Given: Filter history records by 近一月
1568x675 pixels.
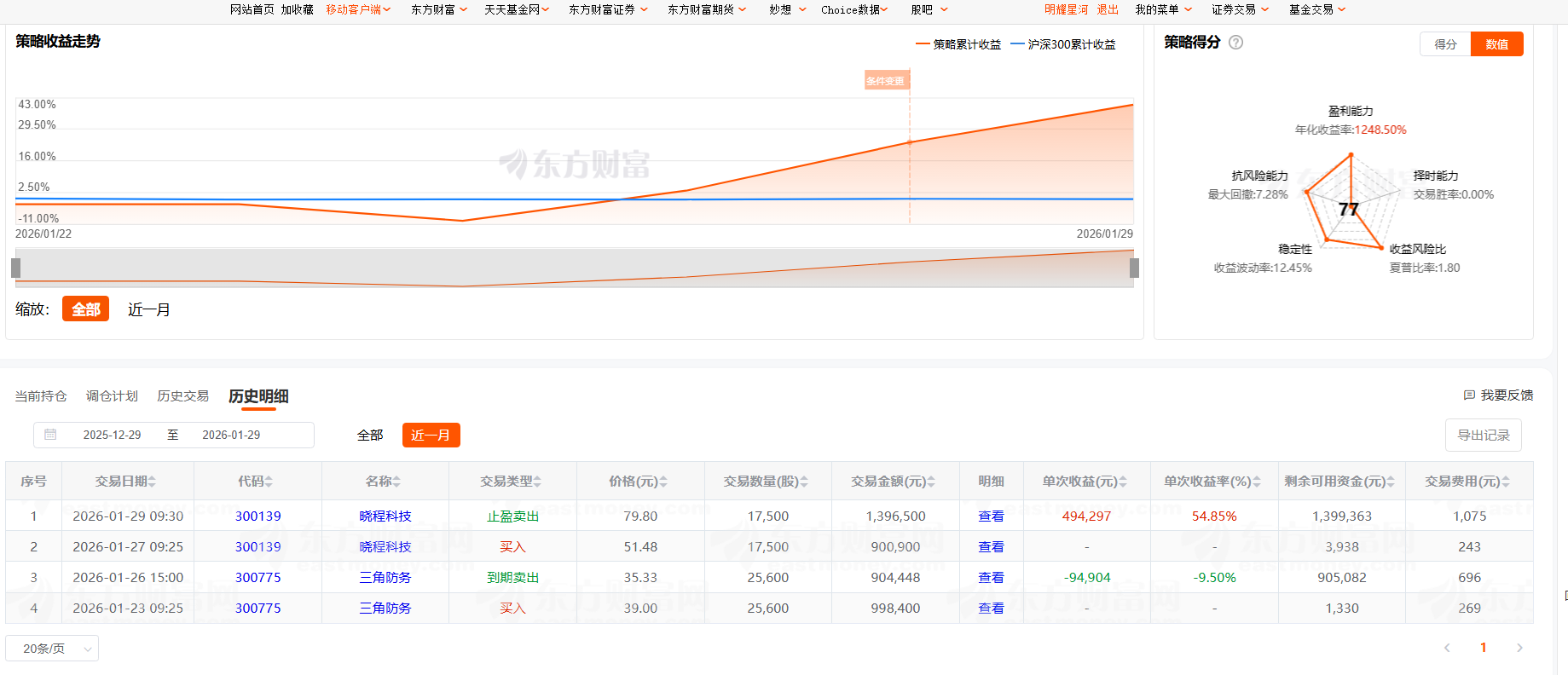Looking at the screenshot, I should (431, 436).
